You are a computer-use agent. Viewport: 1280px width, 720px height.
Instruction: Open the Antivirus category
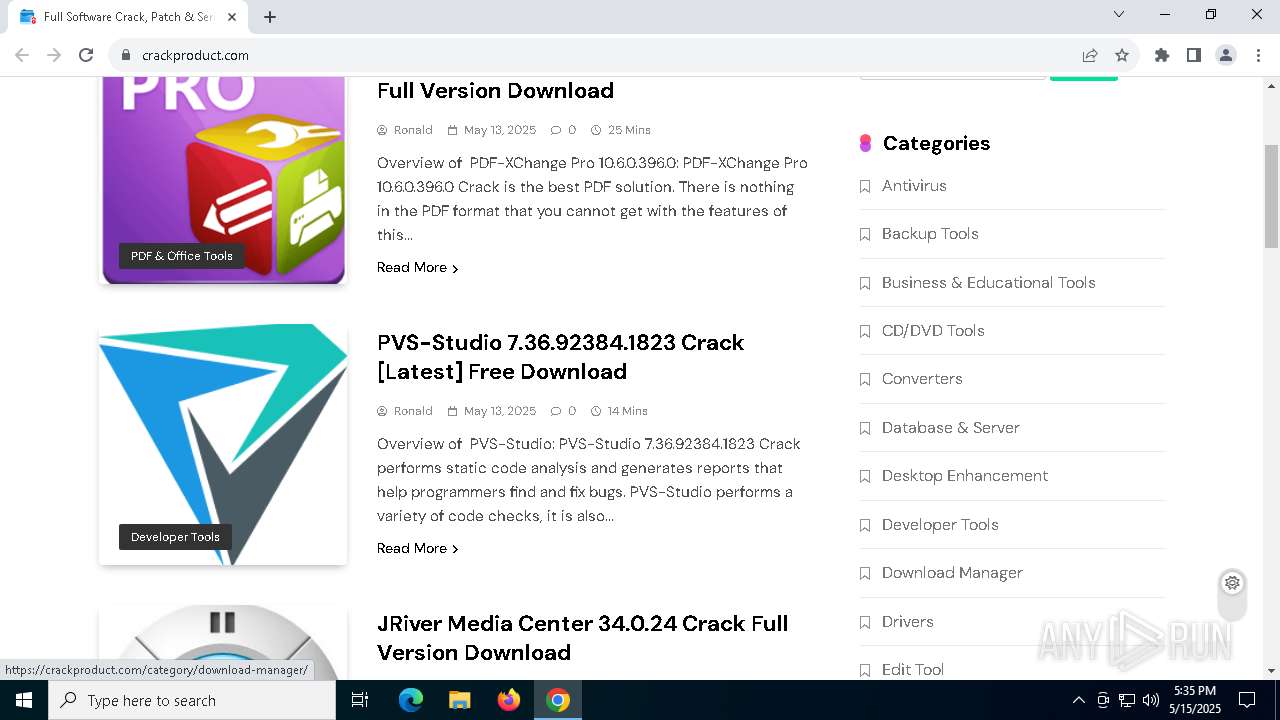click(x=914, y=186)
